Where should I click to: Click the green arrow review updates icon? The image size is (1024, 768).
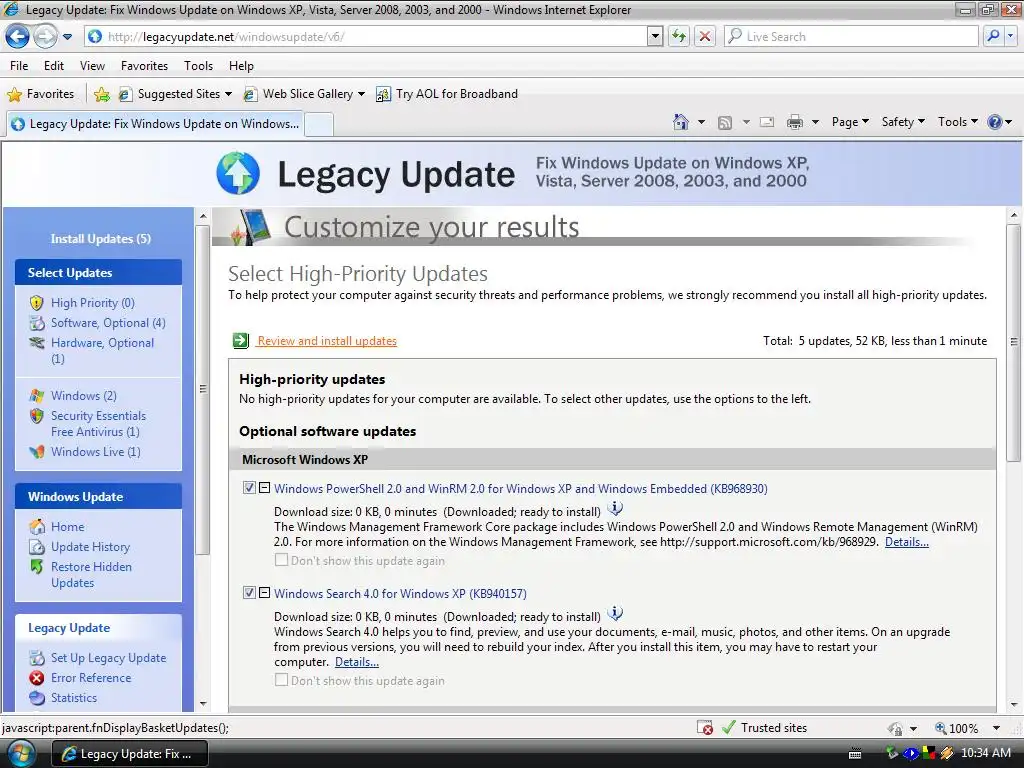coord(241,340)
